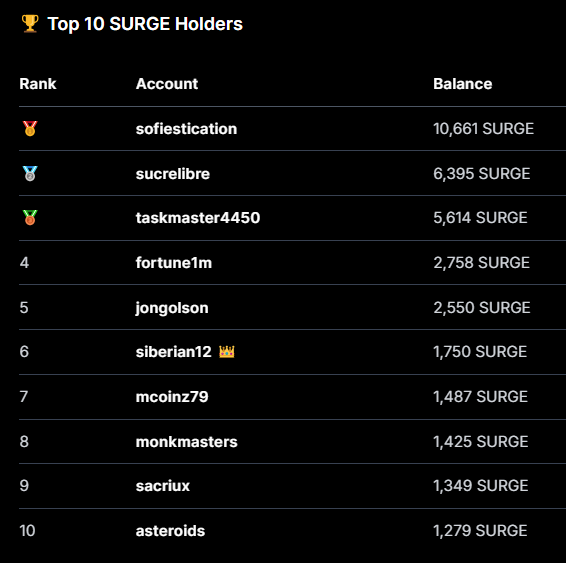The height and width of the screenshot is (563, 566).
Task: Open the sacriux account
Action: pyautogui.click(x=163, y=486)
